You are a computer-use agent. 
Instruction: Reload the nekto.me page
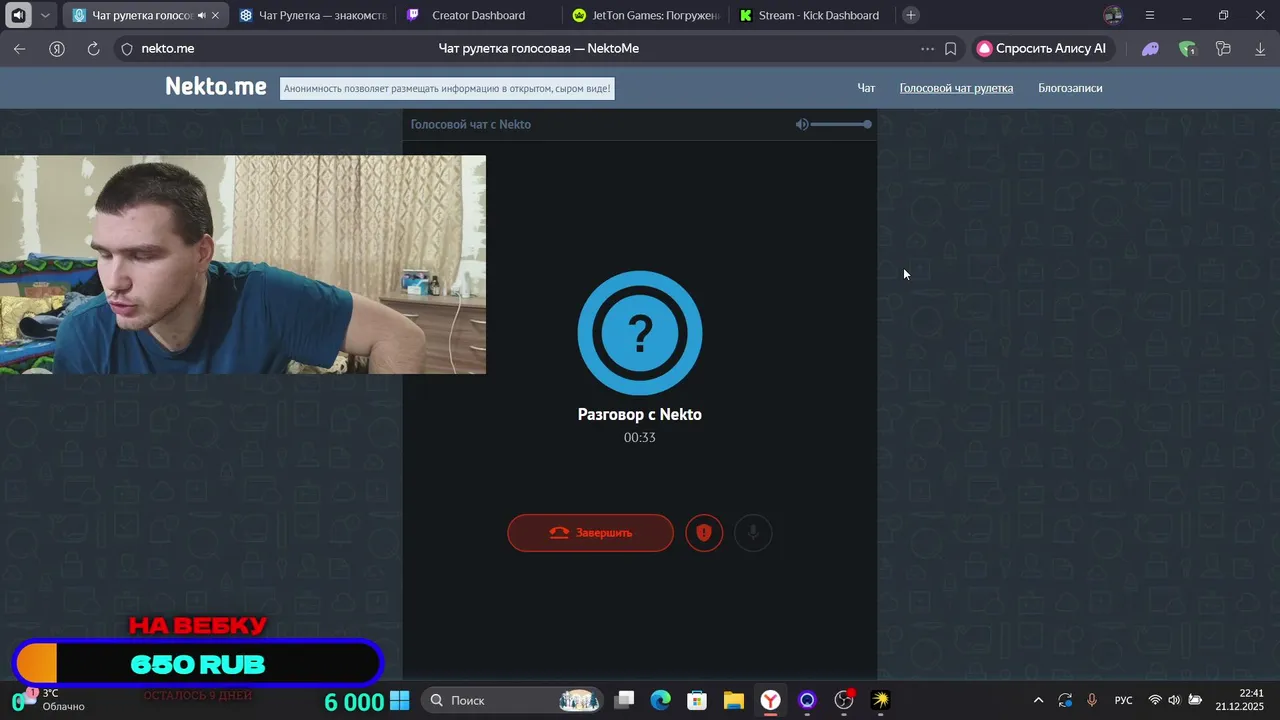(x=93, y=48)
